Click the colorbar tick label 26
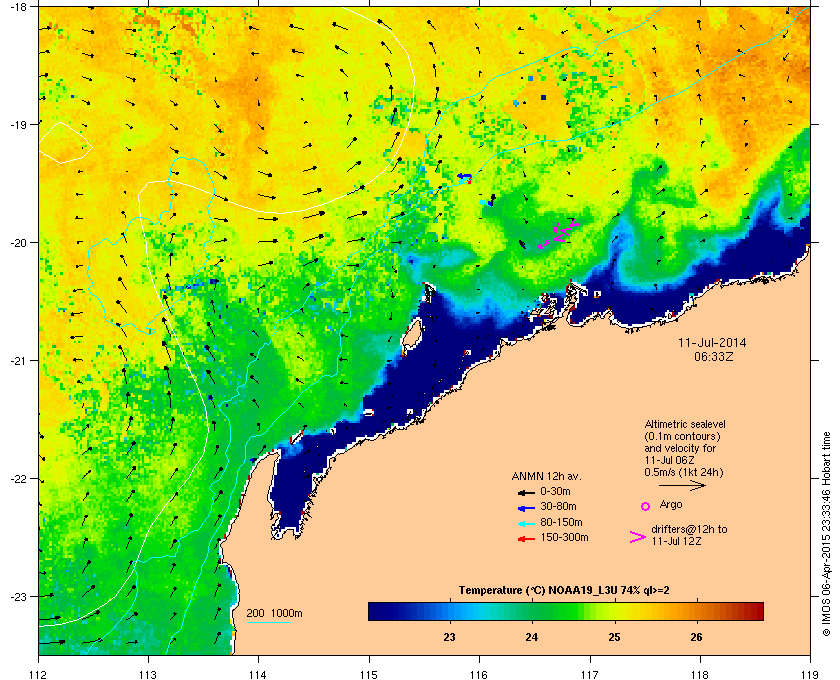Image resolution: width=840 pixels, height=680 pixels. click(696, 637)
